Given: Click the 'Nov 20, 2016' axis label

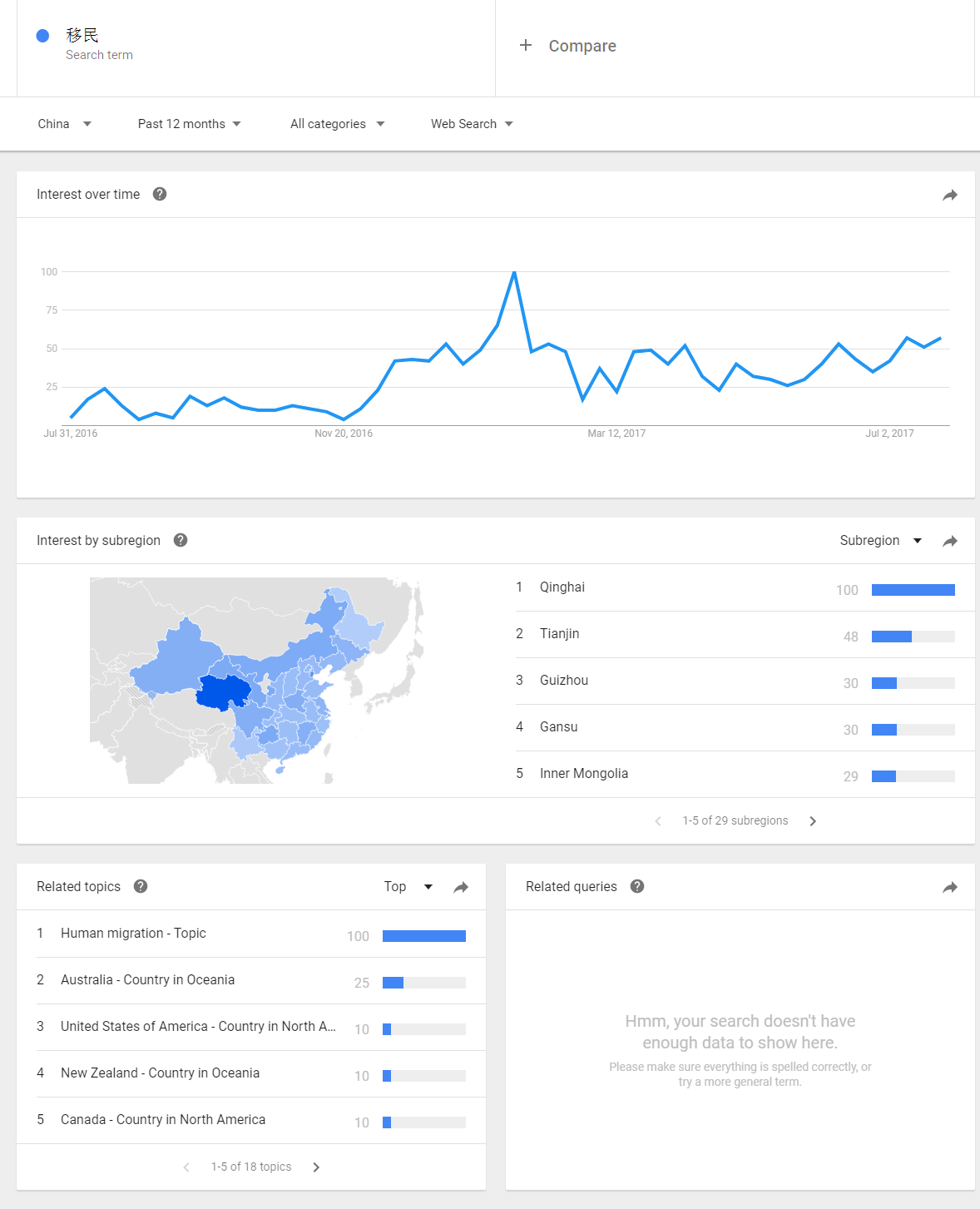Looking at the screenshot, I should coord(344,434).
